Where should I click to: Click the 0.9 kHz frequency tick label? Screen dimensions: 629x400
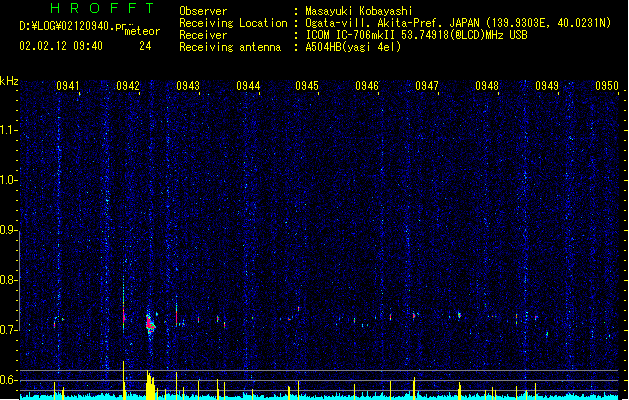[9, 229]
